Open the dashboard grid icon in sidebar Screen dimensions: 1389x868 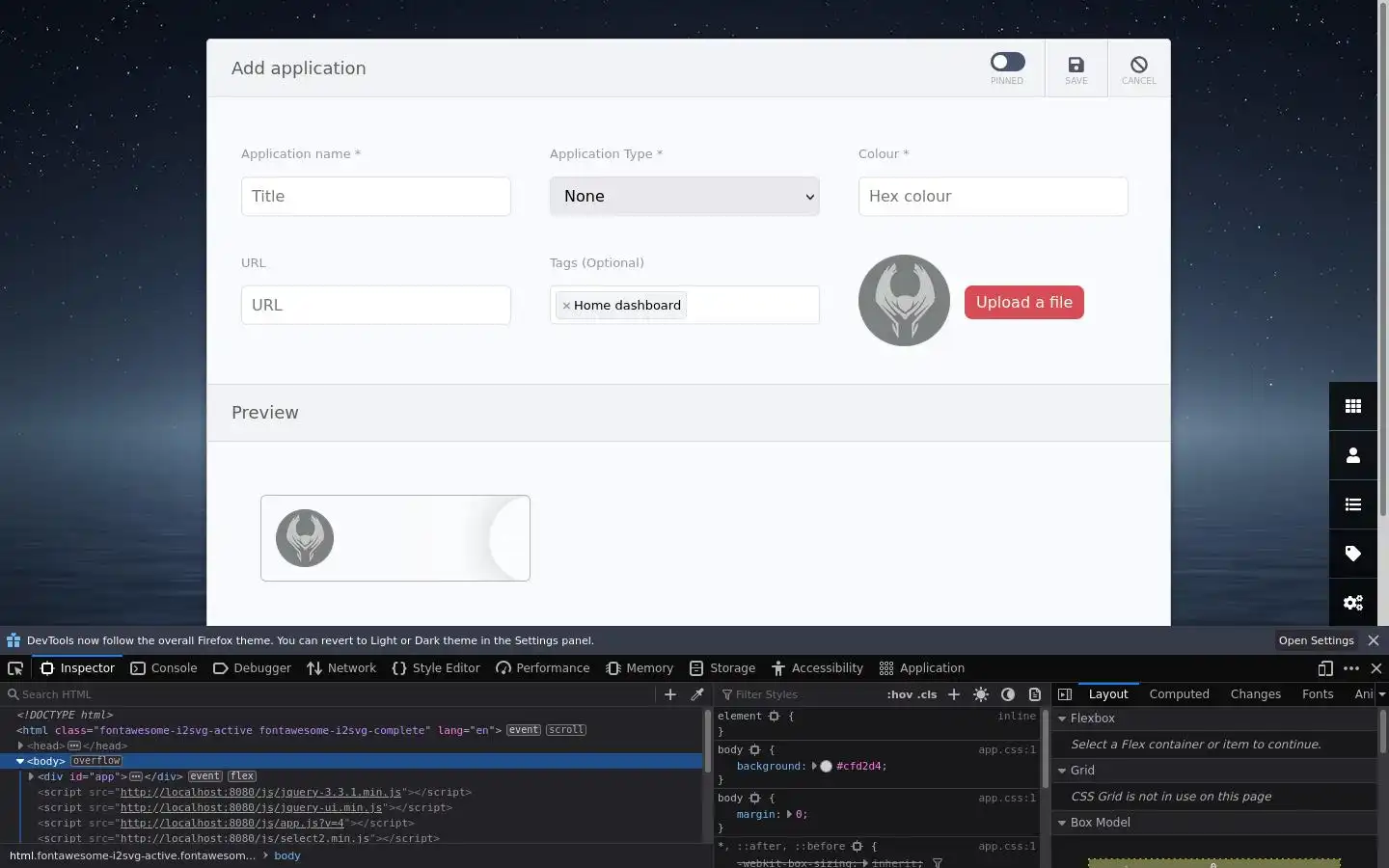point(1353,406)
